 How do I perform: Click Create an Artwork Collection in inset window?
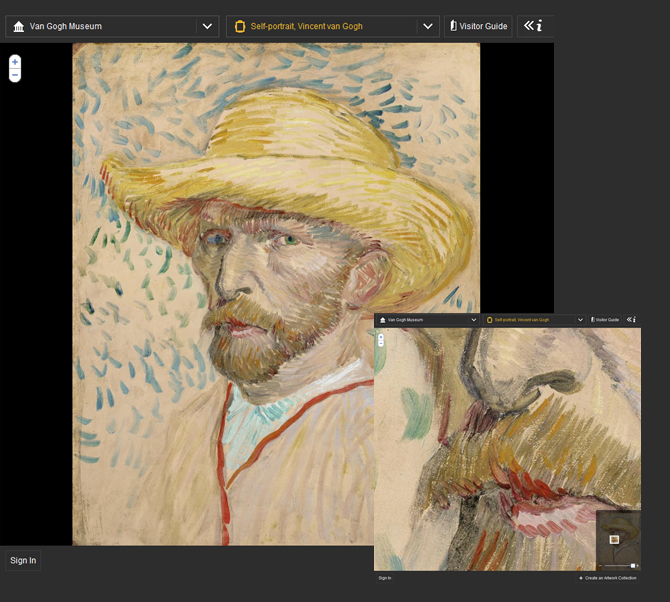(x=609, y=578)
